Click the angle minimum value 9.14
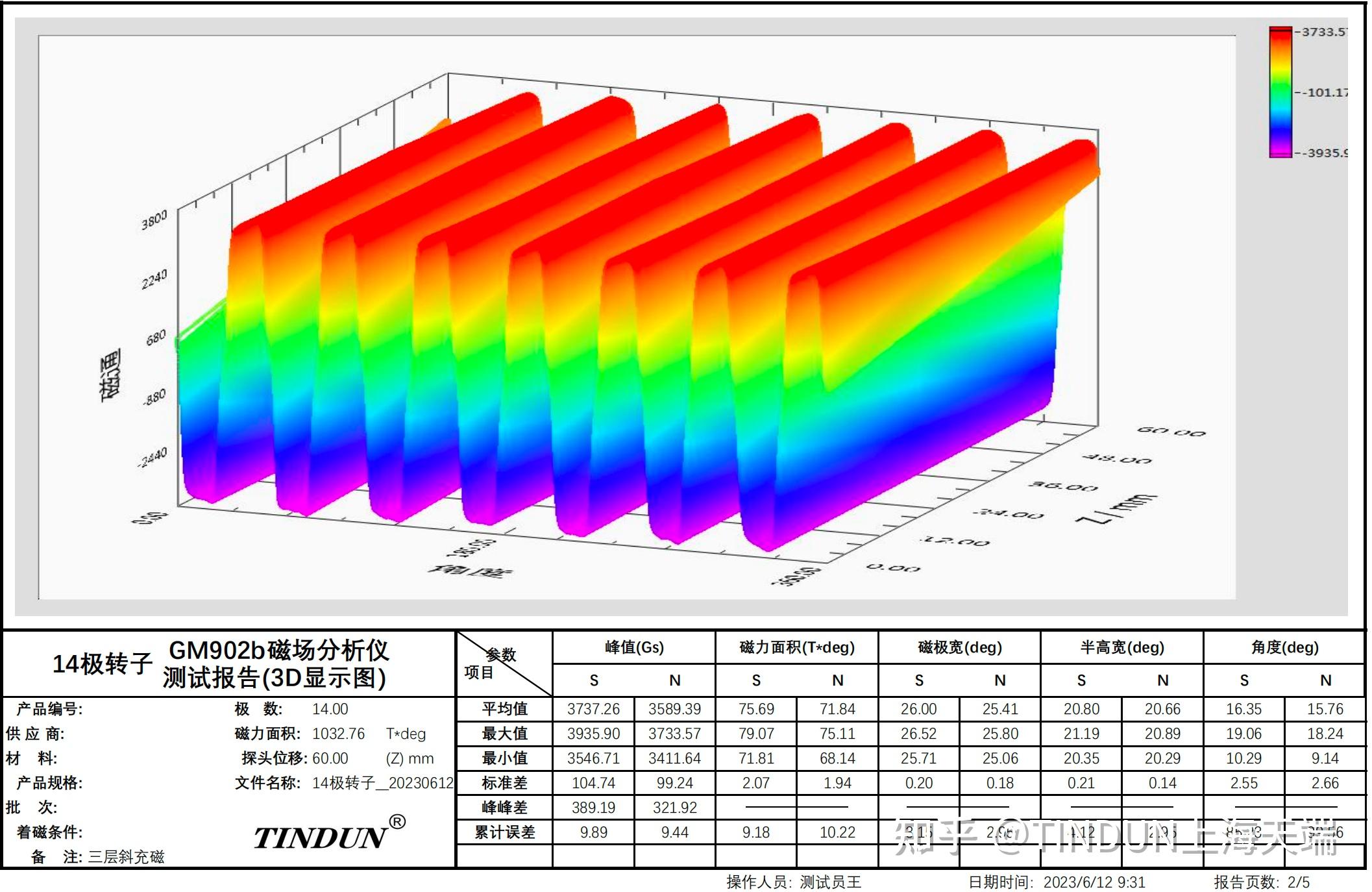Screen dimensions: 1372x892 coord(1325,758)
